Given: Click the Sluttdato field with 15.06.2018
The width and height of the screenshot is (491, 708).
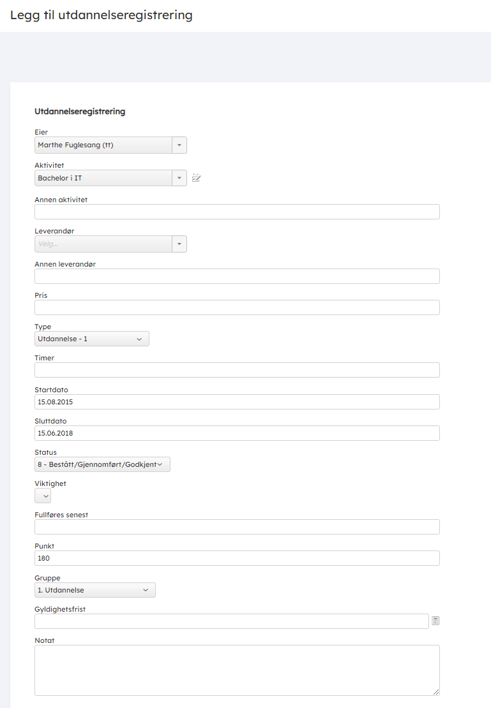Looking at the screenshot, I should [237, 433].
